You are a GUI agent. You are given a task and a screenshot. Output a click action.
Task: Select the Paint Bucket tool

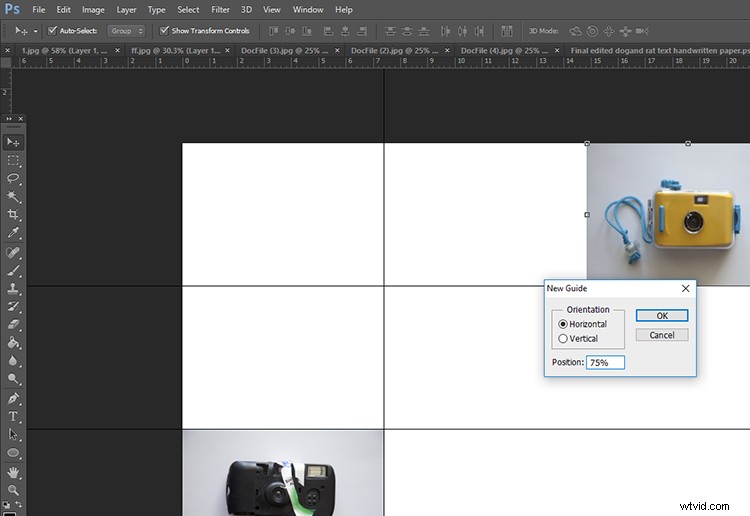pyautogui.click(x=13, y=342)
